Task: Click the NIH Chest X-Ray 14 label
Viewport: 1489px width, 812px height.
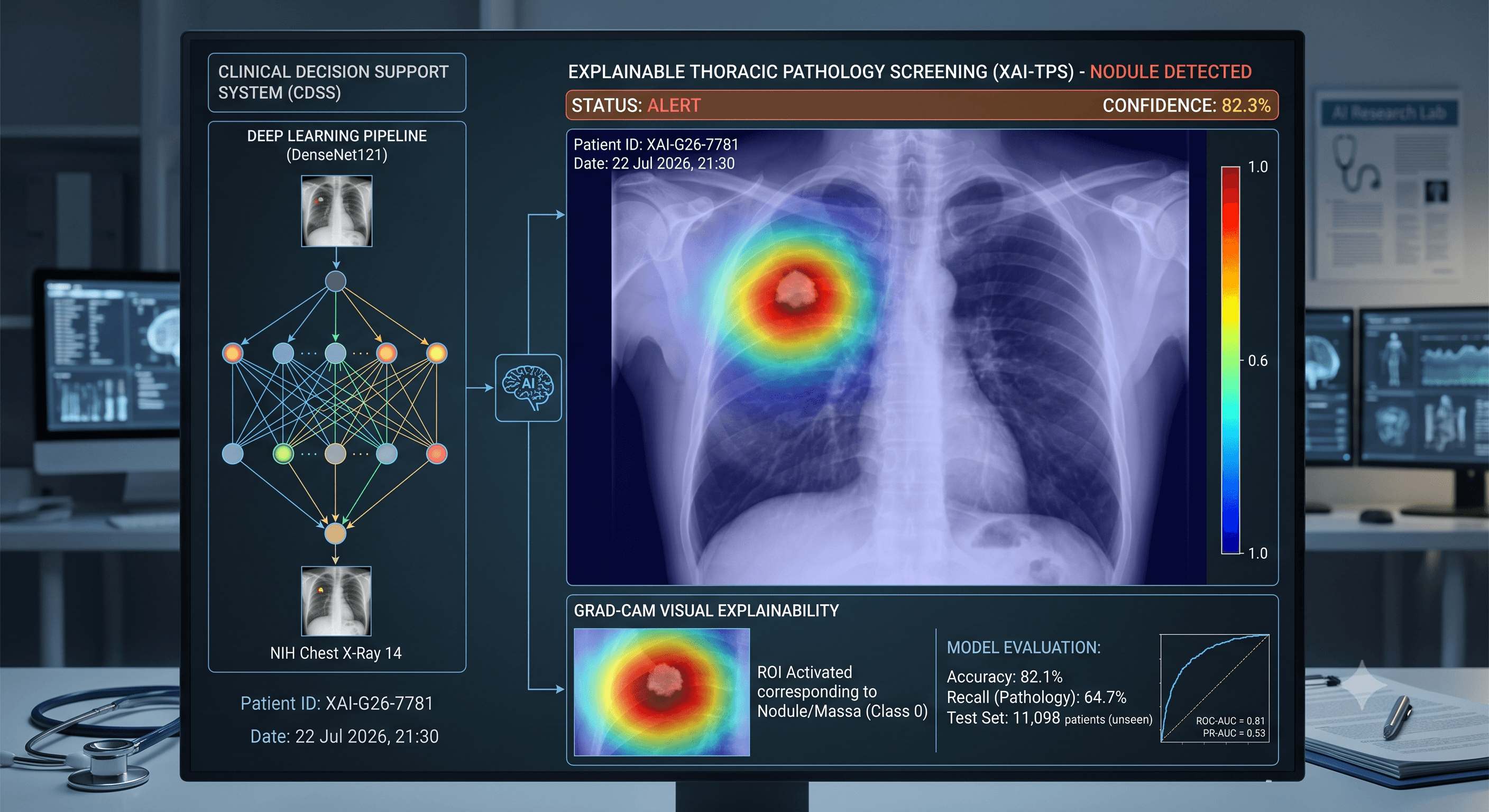Action: (336, 653)
